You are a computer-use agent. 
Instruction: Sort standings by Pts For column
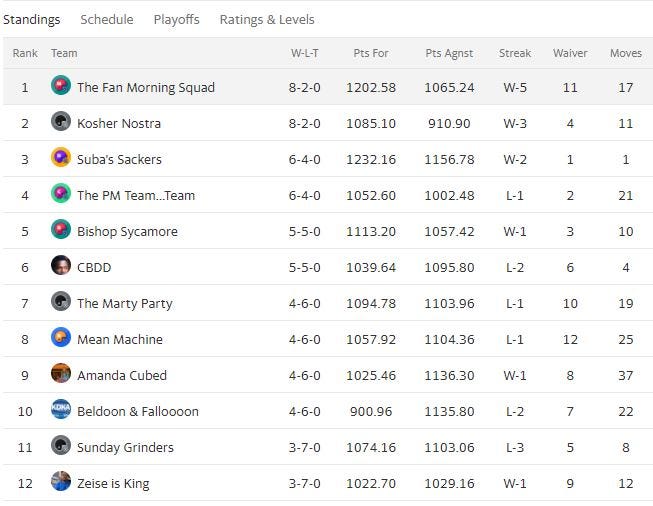tap(371, 53)
